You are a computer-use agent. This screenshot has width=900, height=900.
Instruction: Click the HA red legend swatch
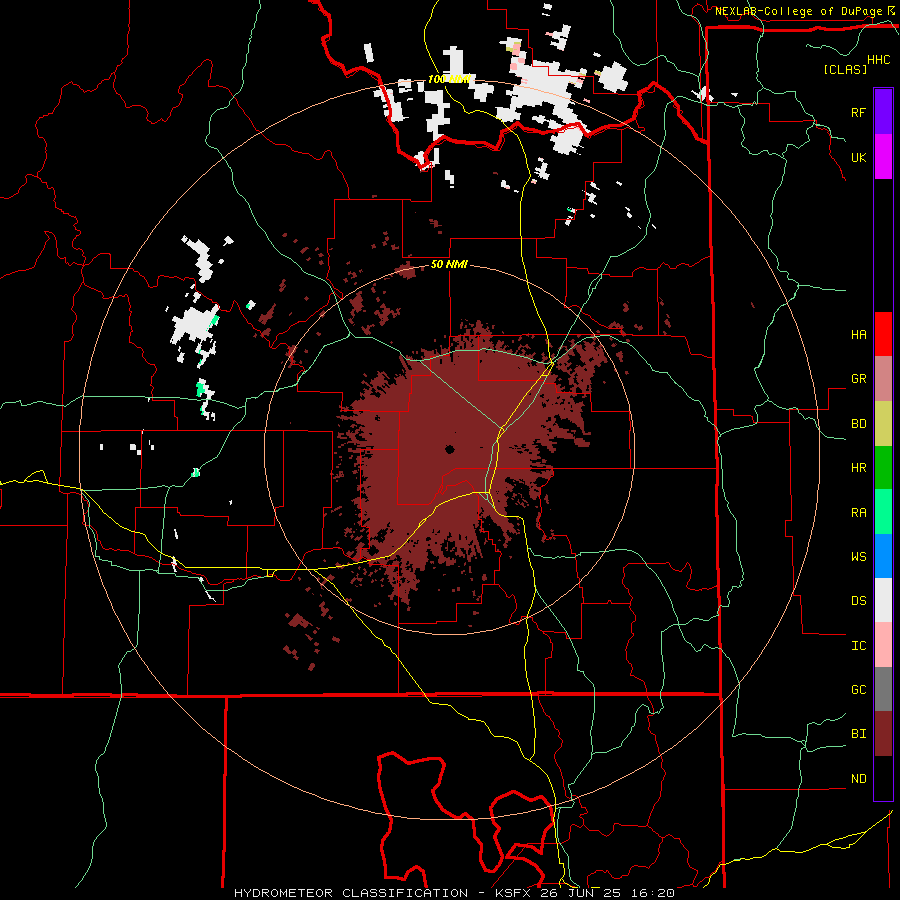click(x=883, y=334)
